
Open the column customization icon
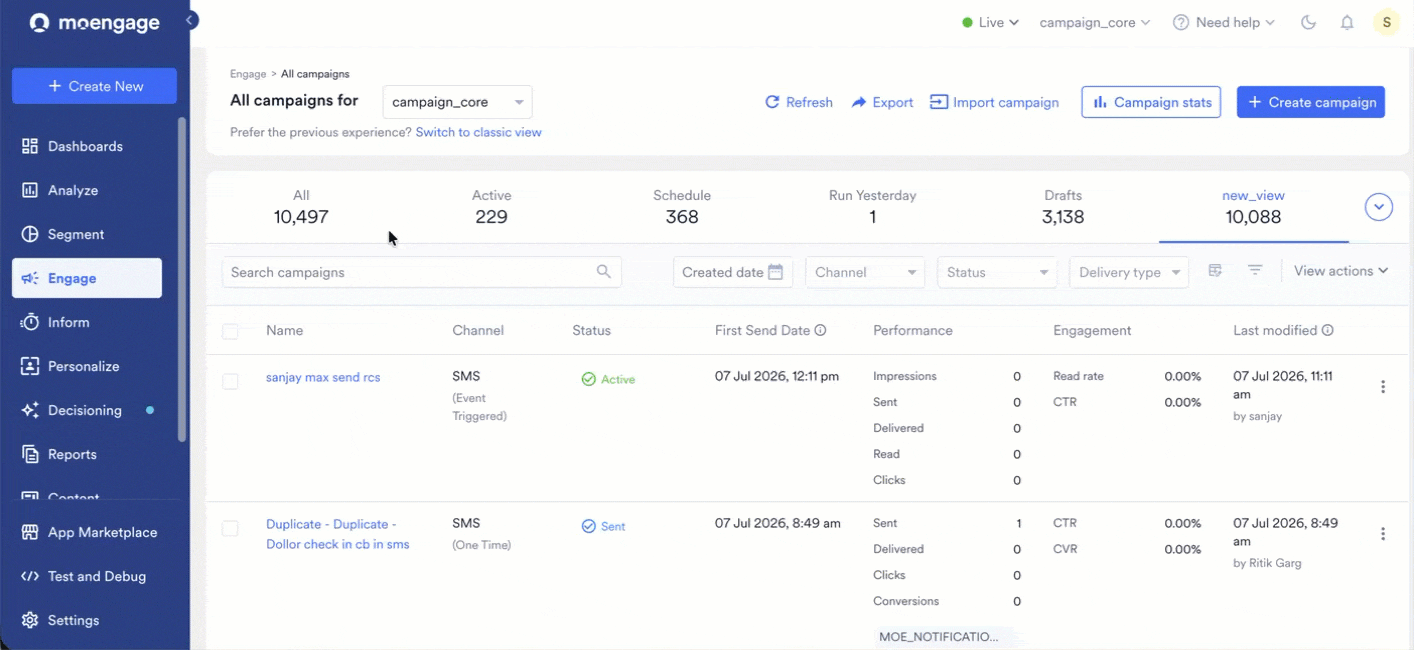(x=1215, y=271)
